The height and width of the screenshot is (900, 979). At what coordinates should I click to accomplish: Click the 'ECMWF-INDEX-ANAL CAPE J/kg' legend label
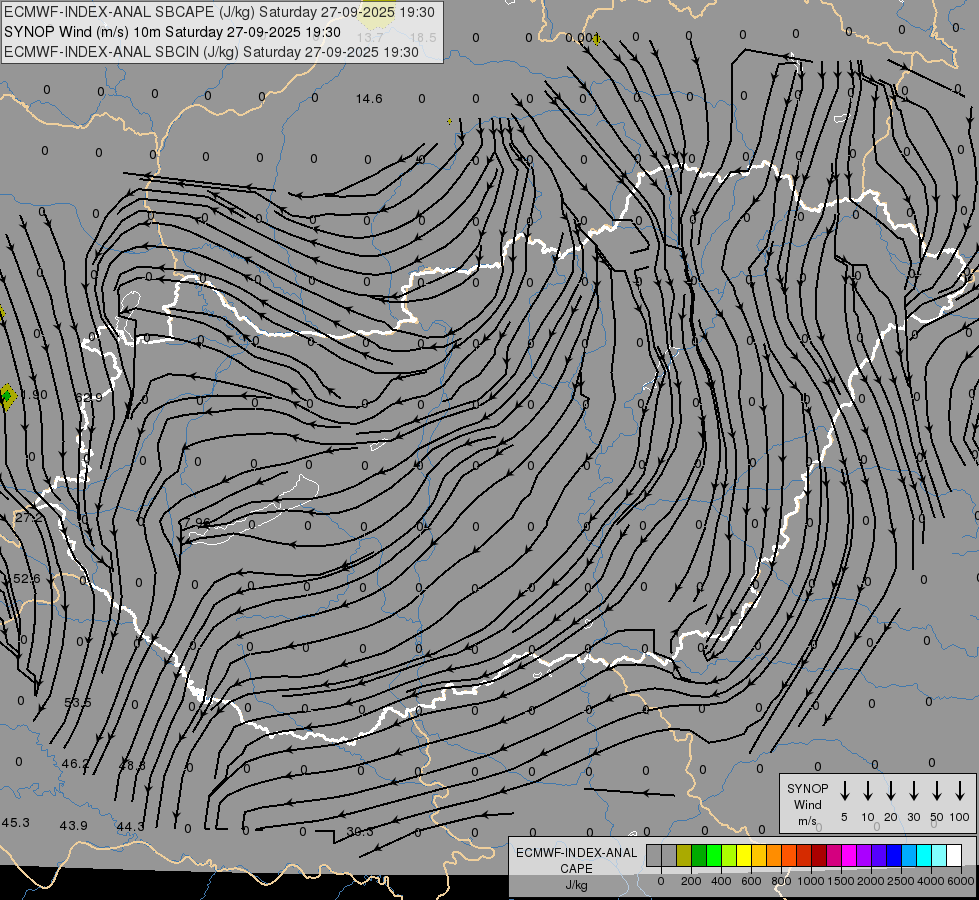pyautogui.click(x=576, y=868)
